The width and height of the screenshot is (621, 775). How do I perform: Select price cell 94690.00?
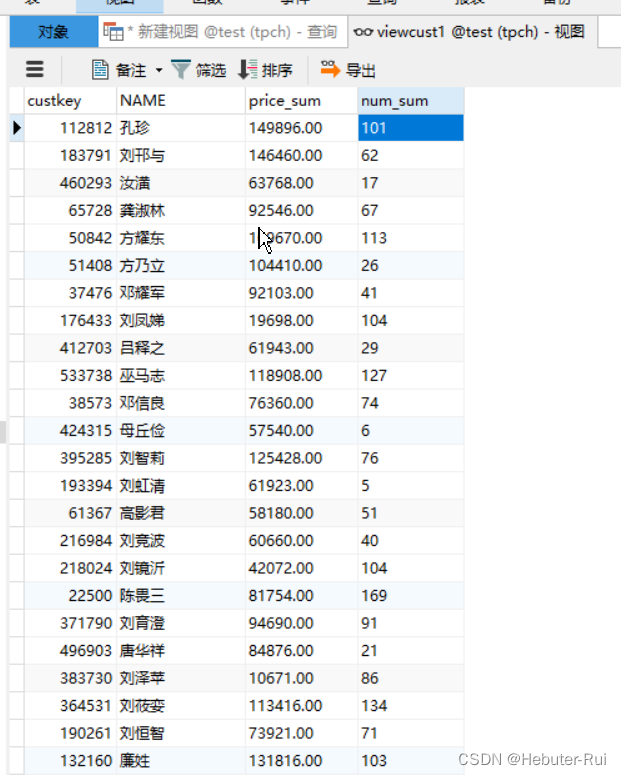(x=302, y=623)
